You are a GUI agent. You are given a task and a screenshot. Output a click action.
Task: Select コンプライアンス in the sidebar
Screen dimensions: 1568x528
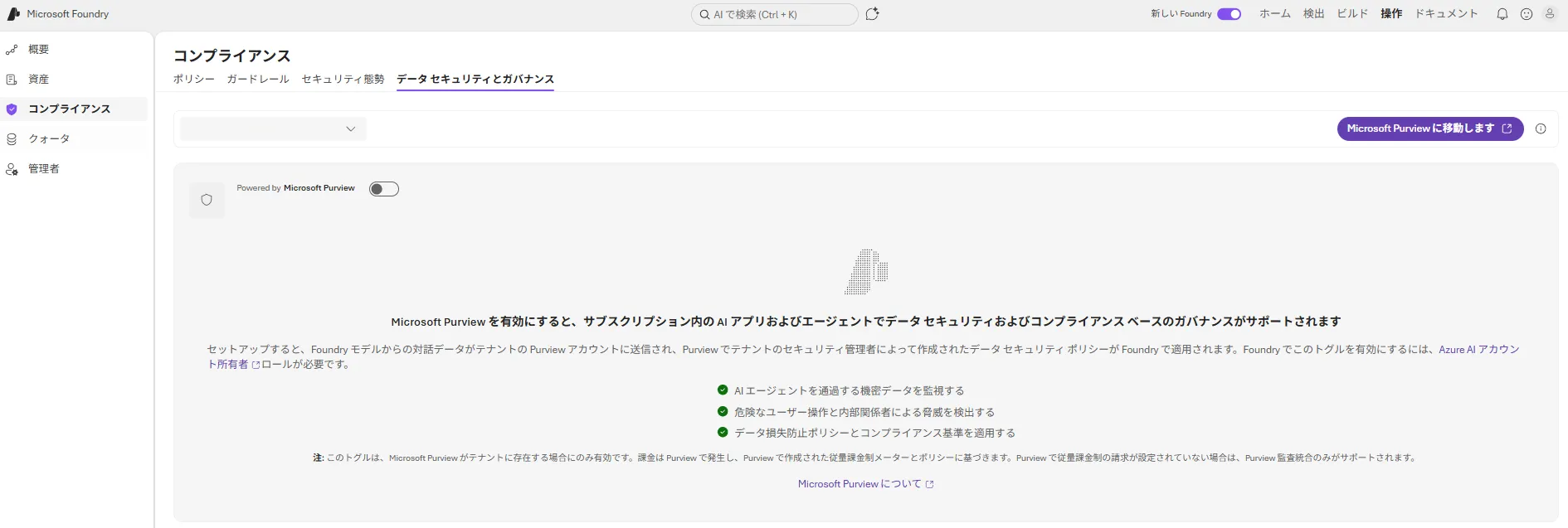pos(74,109)
